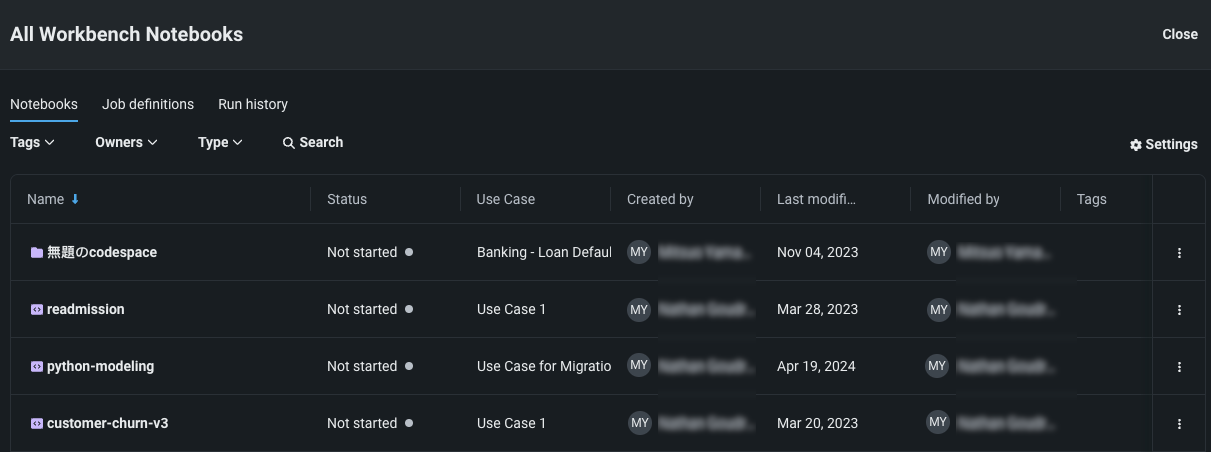Expand the Tags filter dropdown

[32, 142]
